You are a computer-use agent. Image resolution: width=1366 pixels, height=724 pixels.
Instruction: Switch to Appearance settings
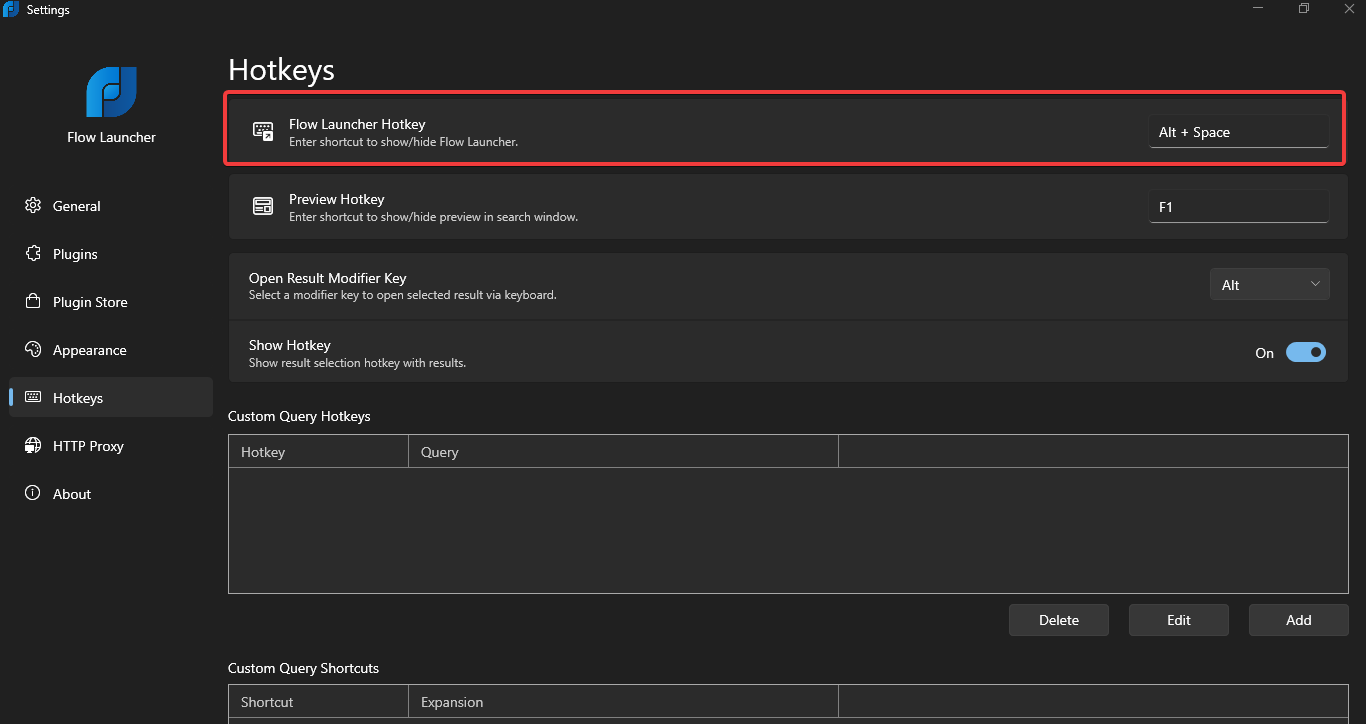pyautogui.click(x=111, y=350)
